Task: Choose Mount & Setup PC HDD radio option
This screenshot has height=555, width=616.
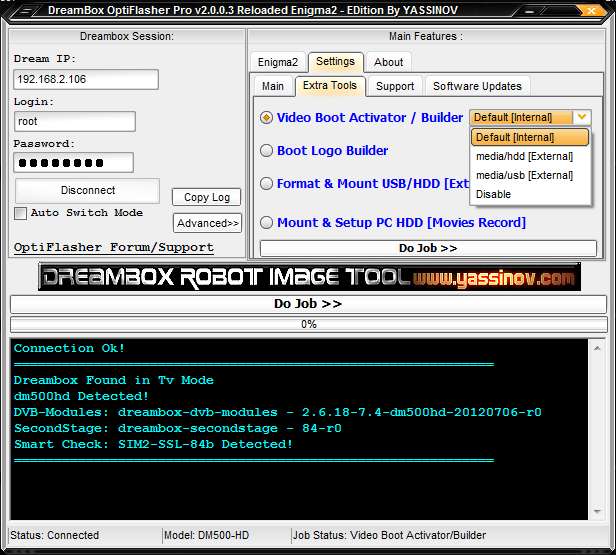Action: [x=266, y=222]
